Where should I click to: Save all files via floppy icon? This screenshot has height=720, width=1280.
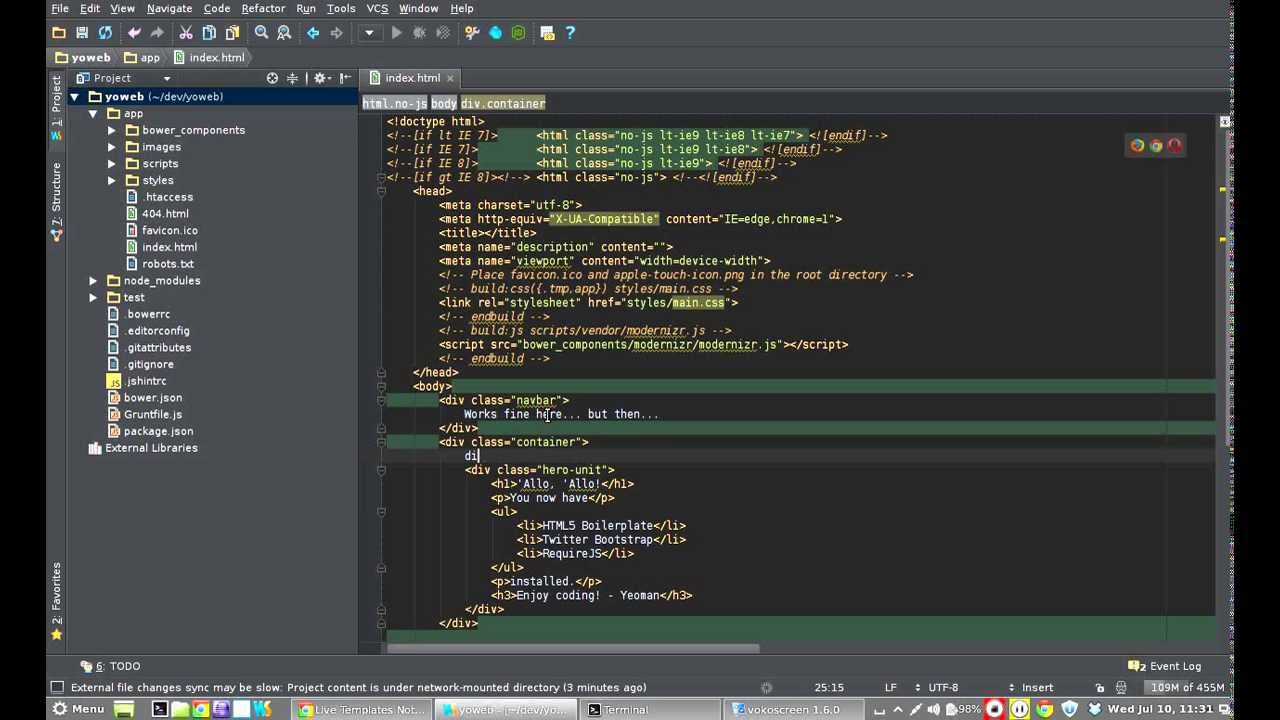tap(82, 33)
